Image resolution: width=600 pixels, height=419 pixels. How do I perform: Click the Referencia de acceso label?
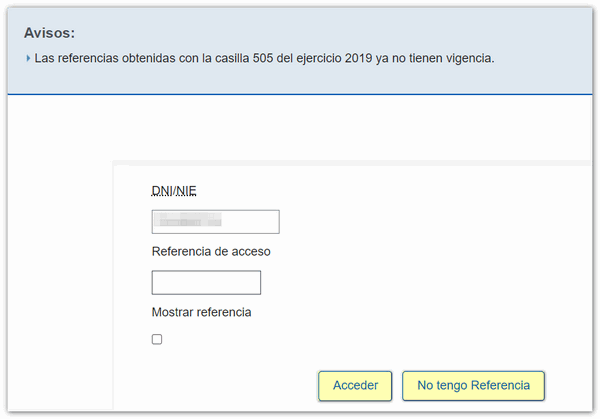point(211,251)
